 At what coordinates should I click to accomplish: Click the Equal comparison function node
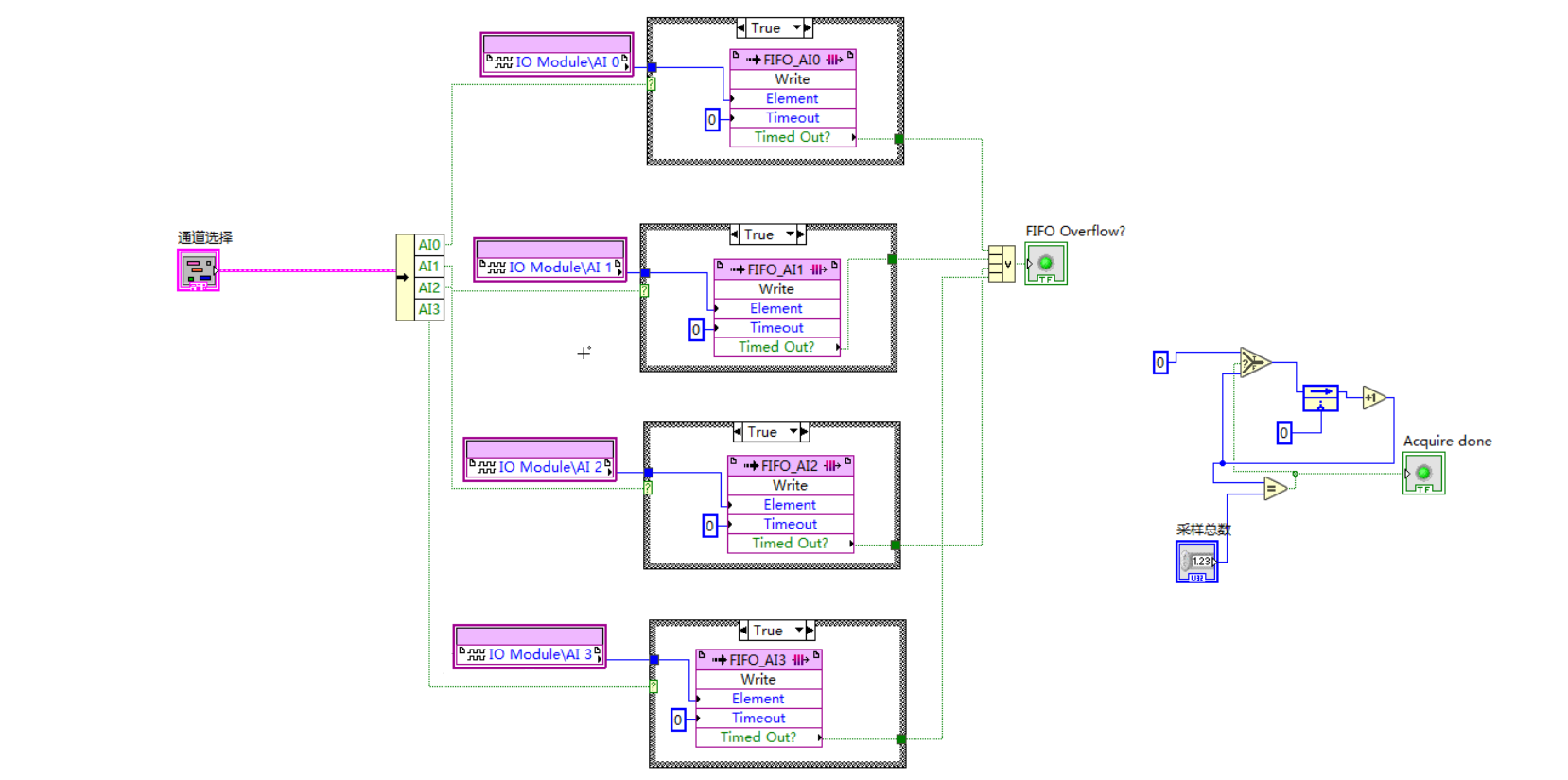click(1275, 488)
